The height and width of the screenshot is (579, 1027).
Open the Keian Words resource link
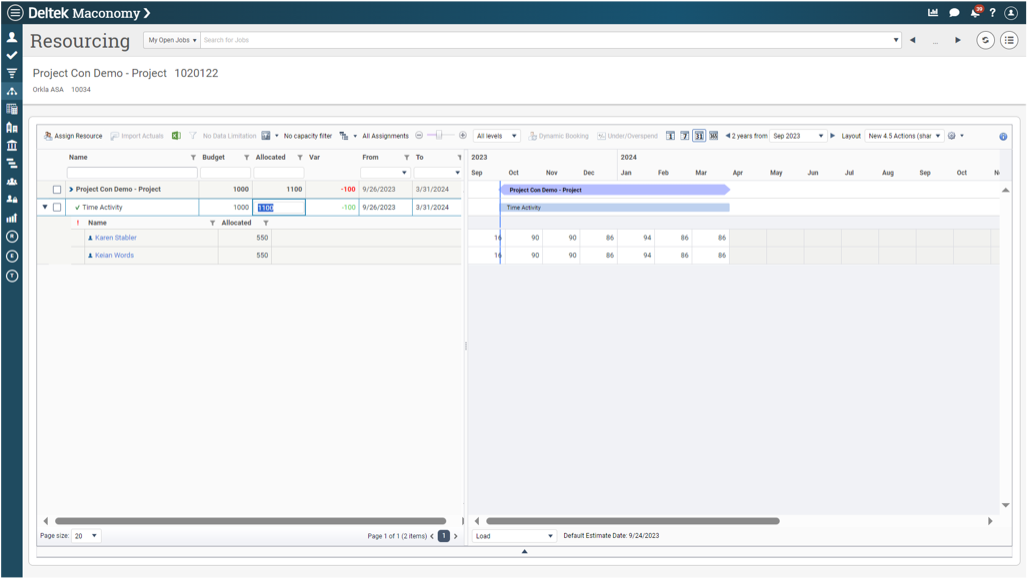point(114,255)
